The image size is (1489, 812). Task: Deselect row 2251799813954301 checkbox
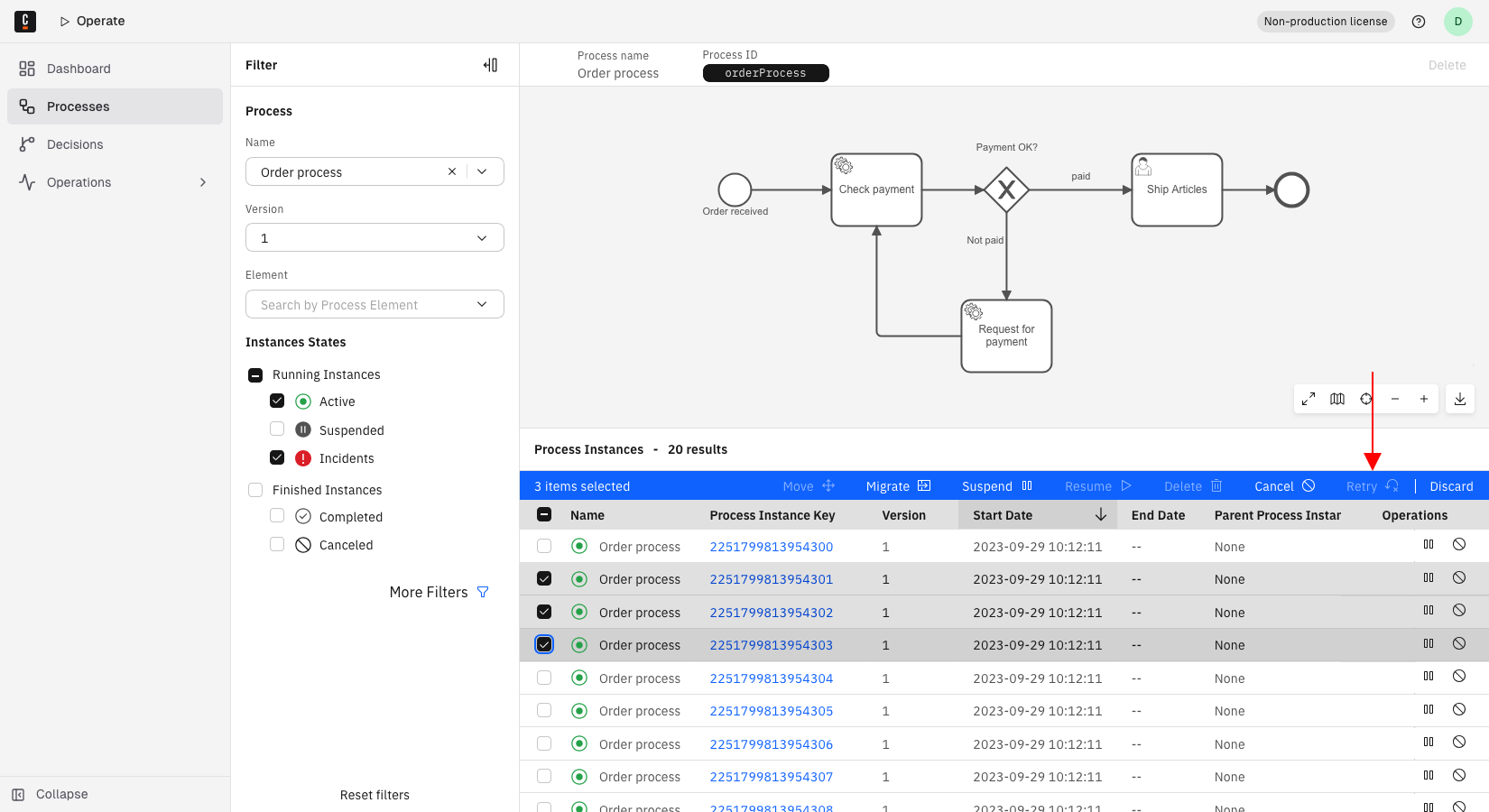pyautogui.click(x=544, y=578)
